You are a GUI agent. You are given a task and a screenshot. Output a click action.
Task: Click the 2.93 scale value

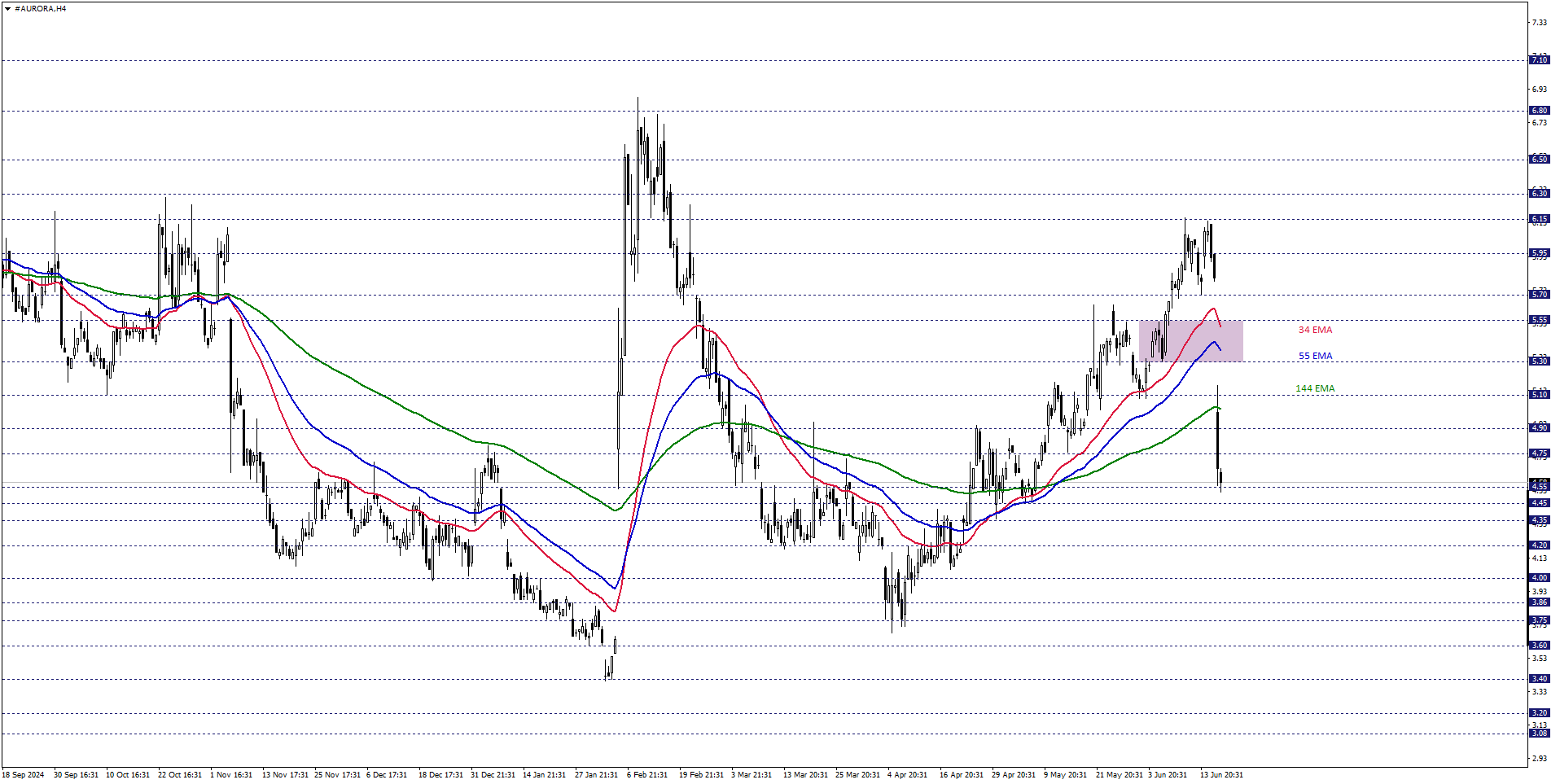[1539, 759]
